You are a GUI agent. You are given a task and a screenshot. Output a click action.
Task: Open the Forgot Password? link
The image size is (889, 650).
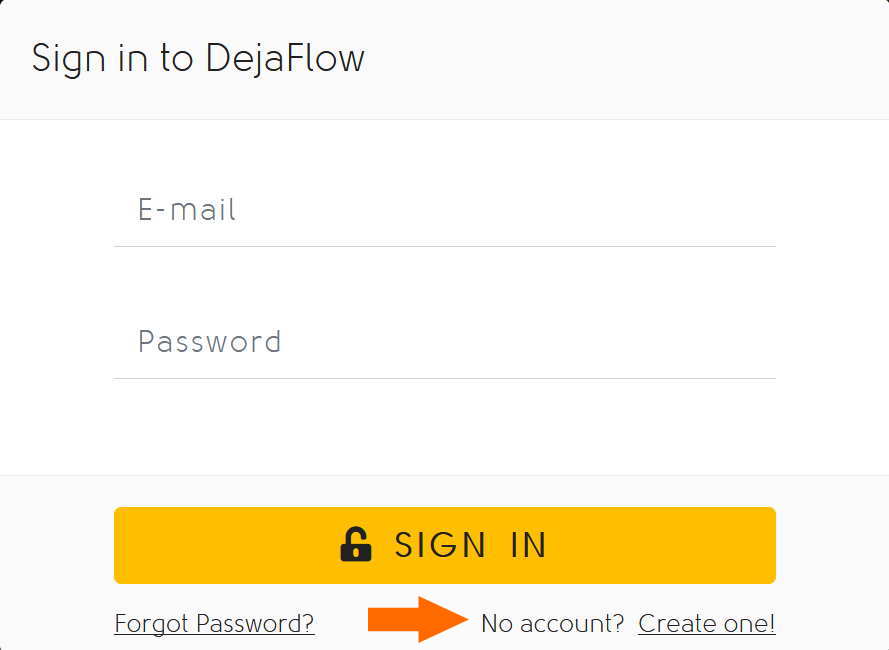pos(214,624)
